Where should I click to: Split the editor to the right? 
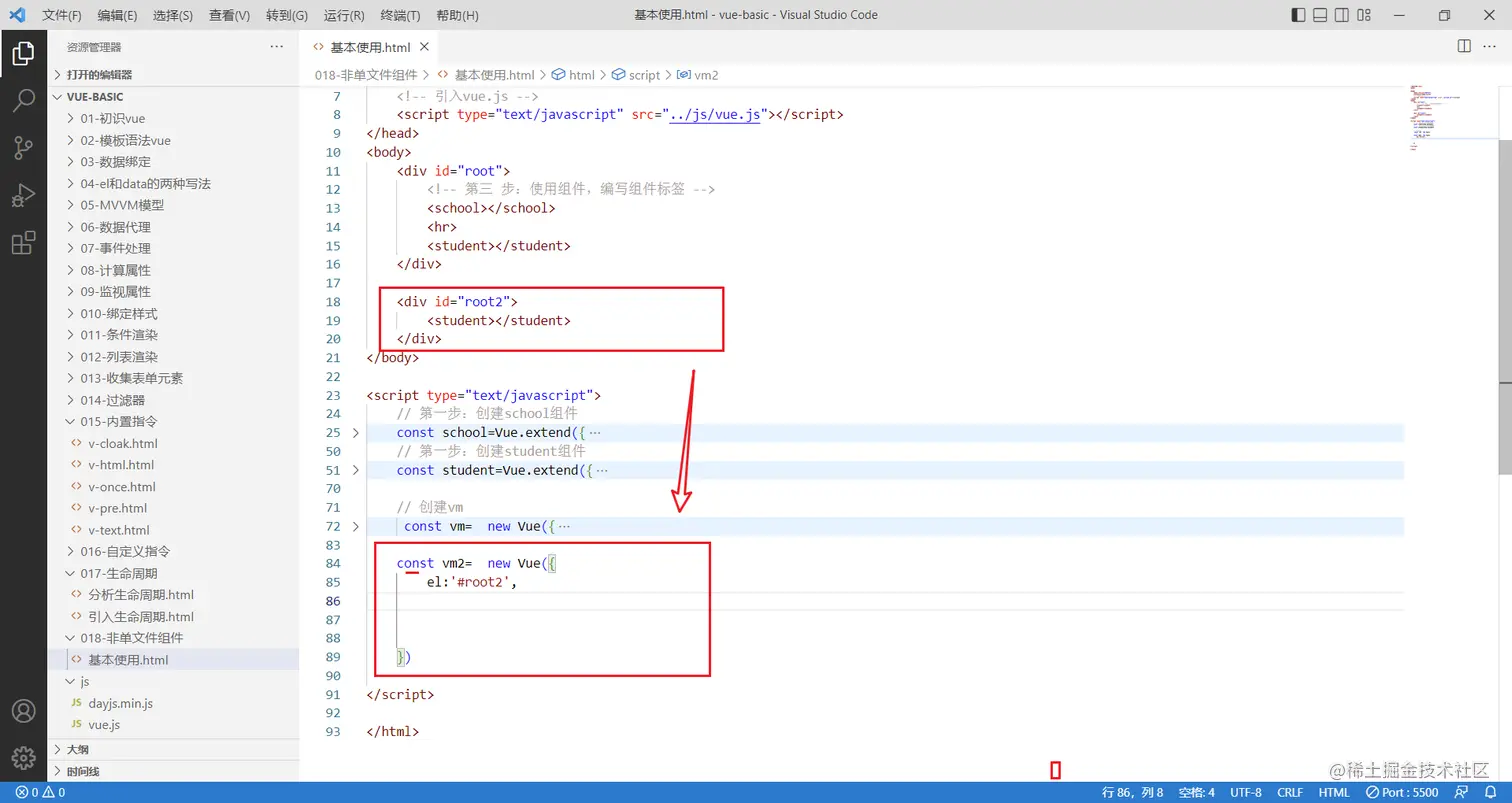(x=1464, y=46)
